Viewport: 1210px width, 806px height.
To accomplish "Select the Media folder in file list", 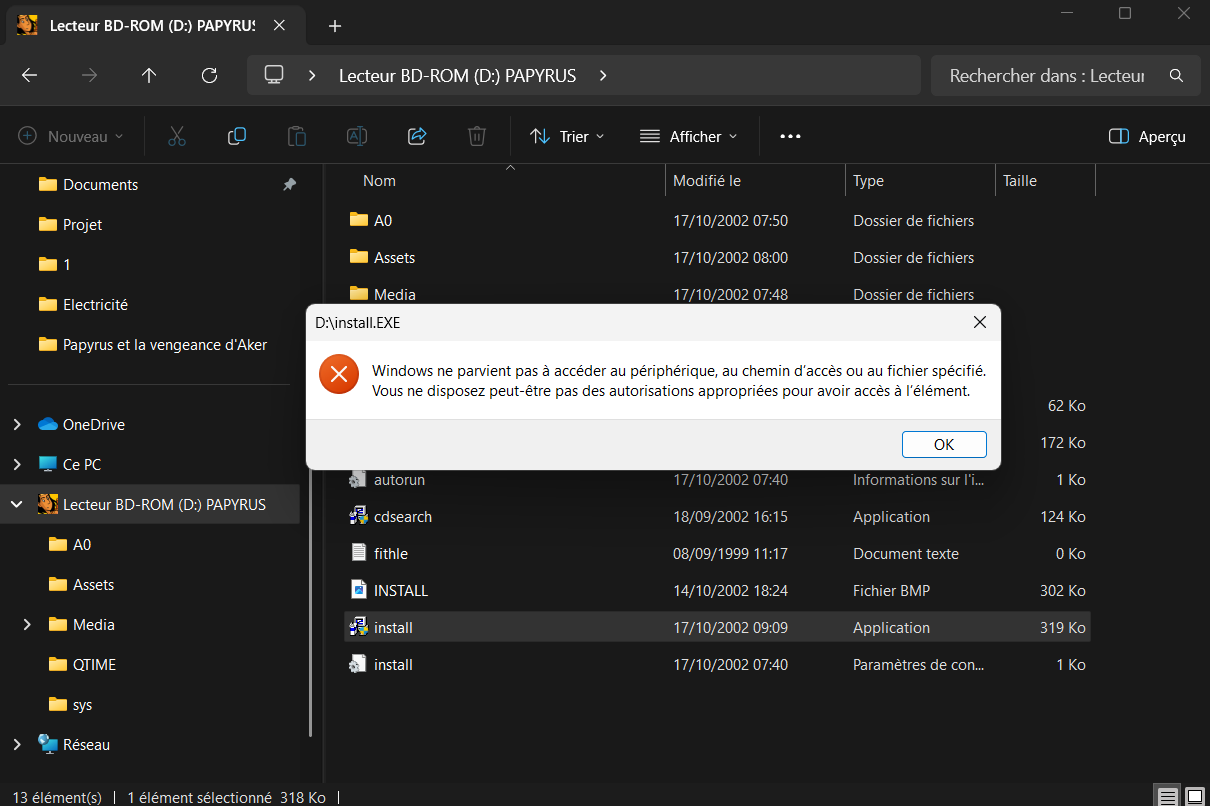I will pos(717,294).
